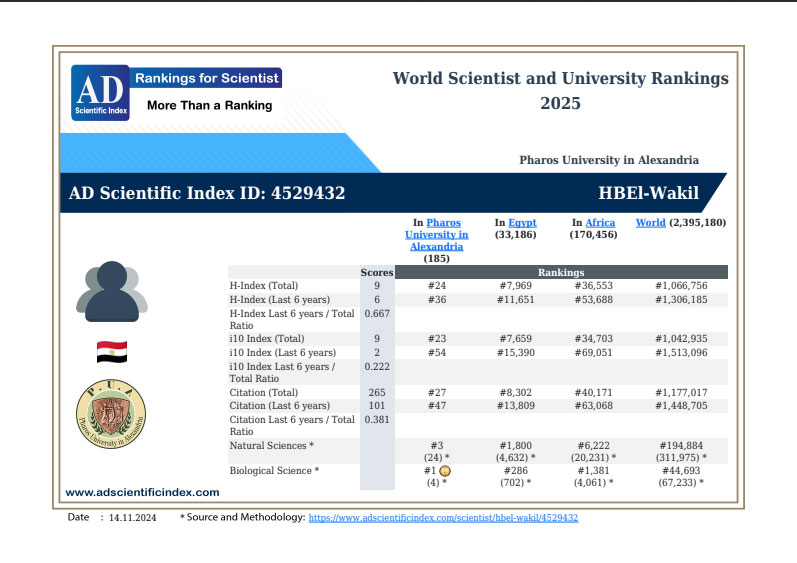Click the date 14.11.2024

(133, 518)
